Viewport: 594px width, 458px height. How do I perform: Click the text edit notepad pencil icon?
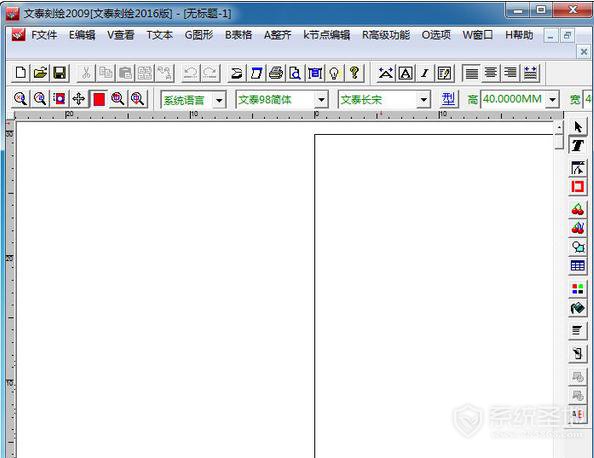pyautogui.click(x=444, y=73)
